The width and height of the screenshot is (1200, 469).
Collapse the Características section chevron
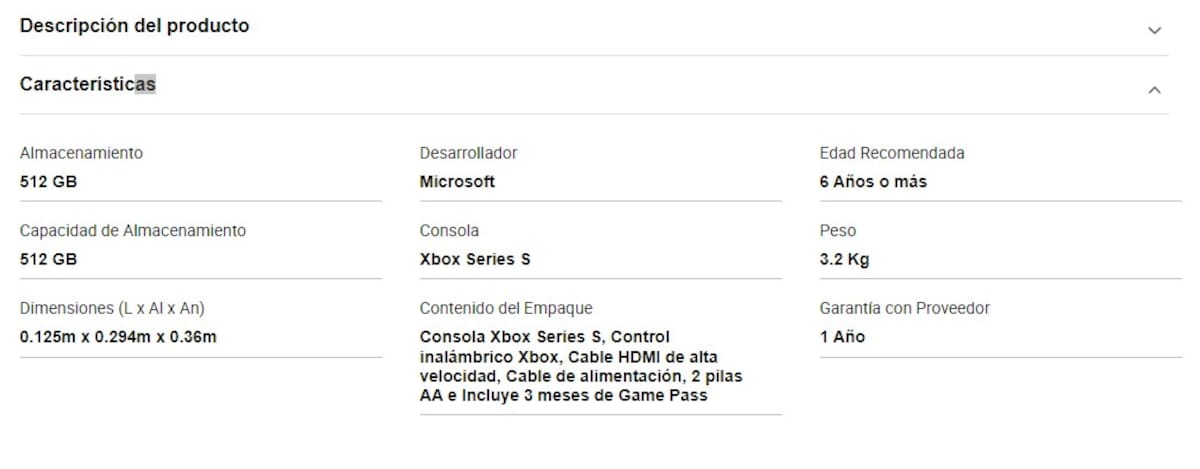click(1154, 90)
